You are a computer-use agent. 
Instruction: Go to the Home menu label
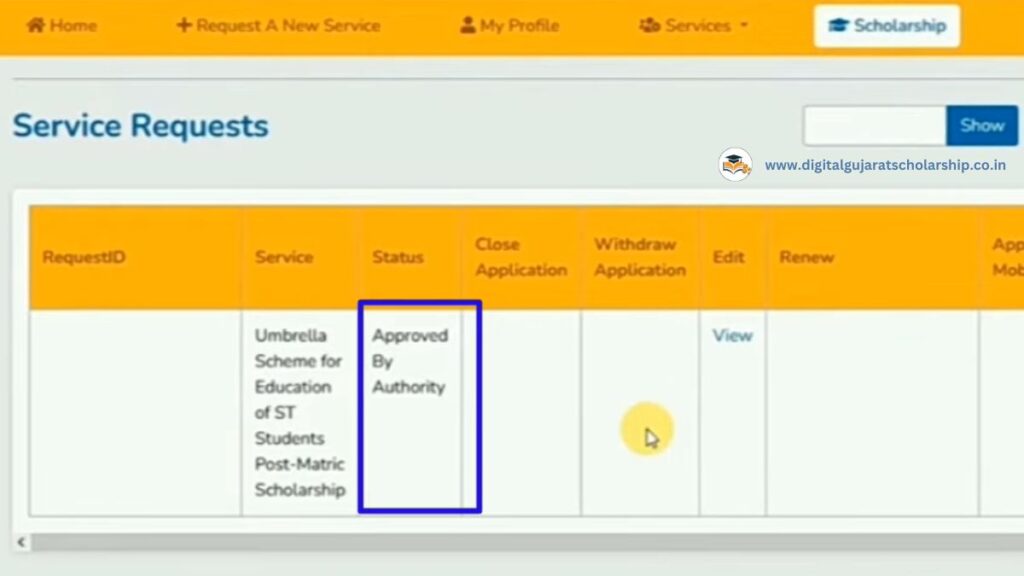tap(73, 26)
